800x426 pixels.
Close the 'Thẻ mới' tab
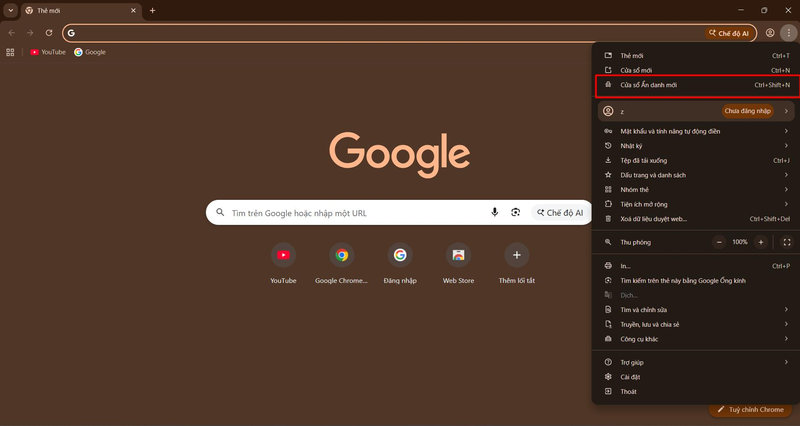click(x=133, y=10)
